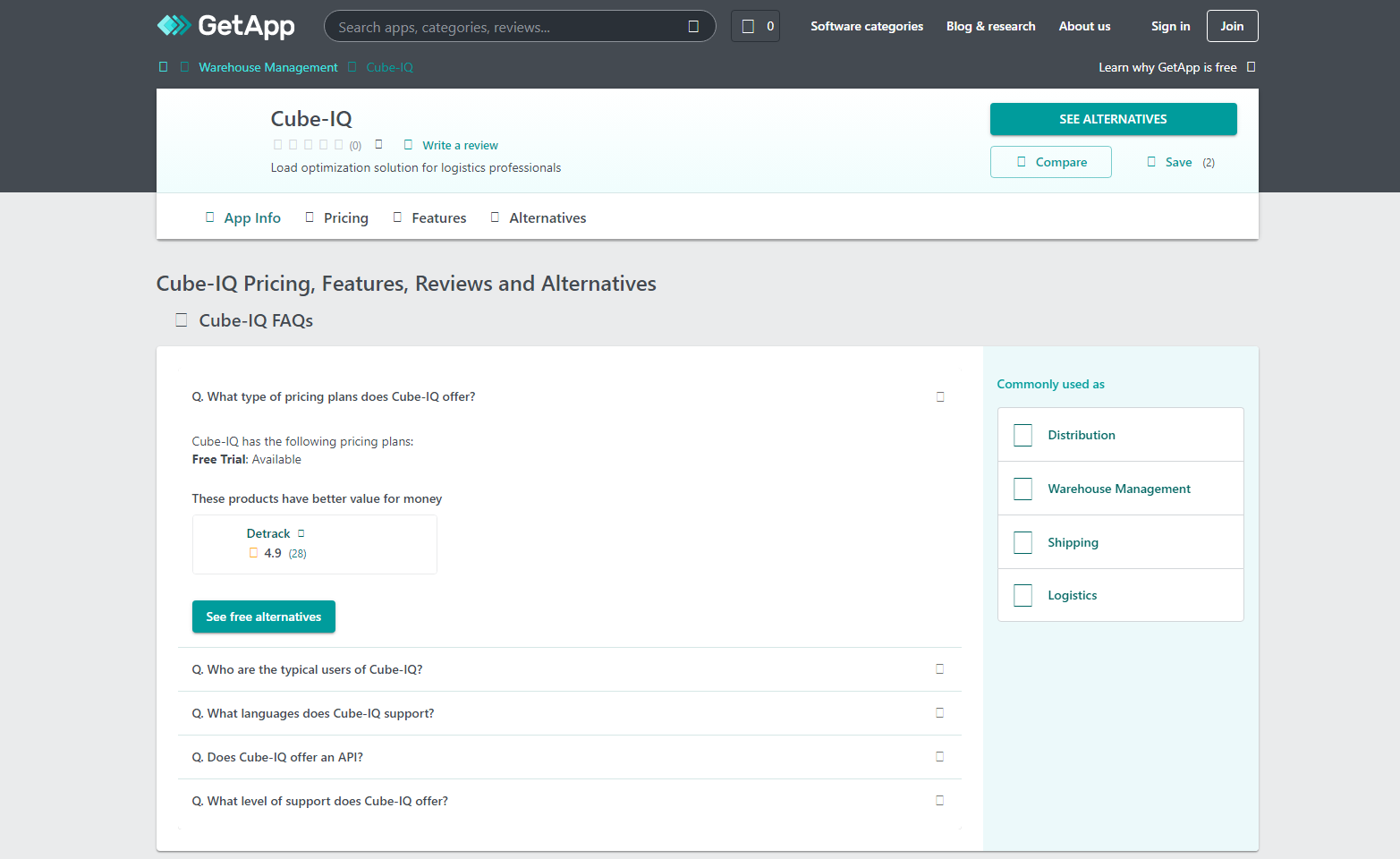Open the Warehouse Management breadcrumb link

(x=268, y=67)
